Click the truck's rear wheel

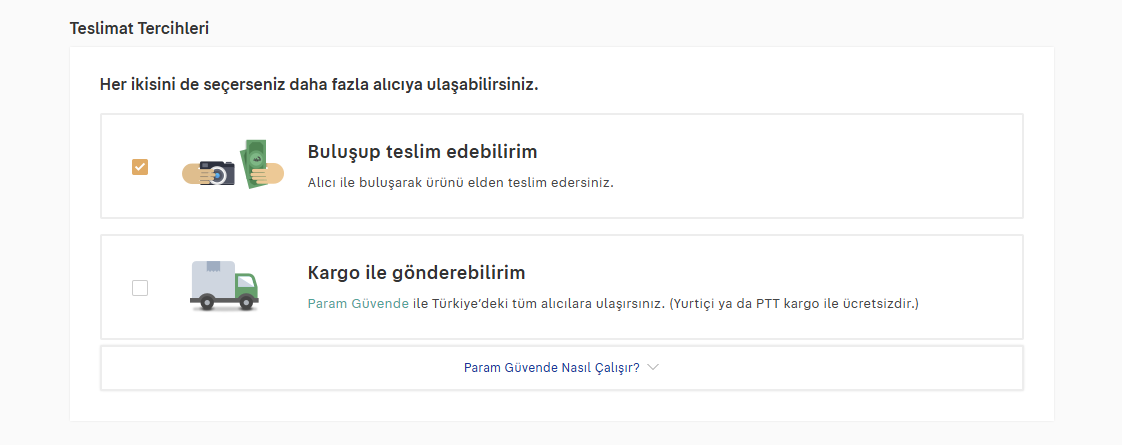[206, 303]
